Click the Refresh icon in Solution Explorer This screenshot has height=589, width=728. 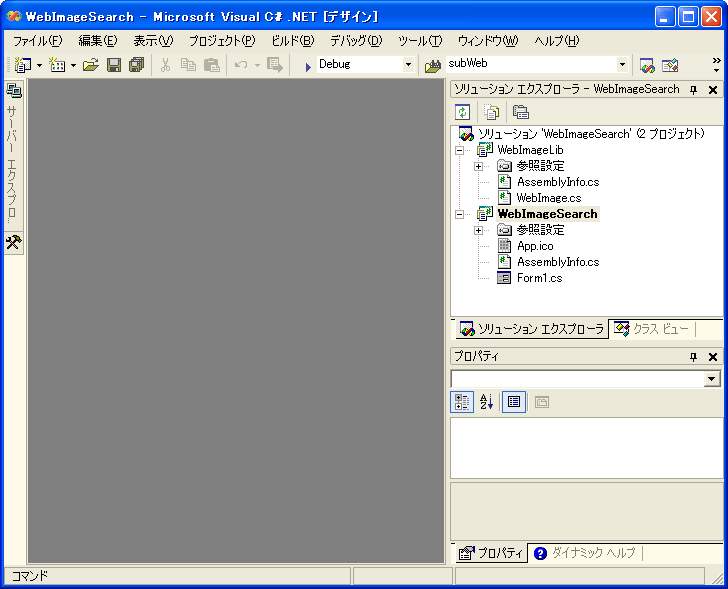(462, 112)
